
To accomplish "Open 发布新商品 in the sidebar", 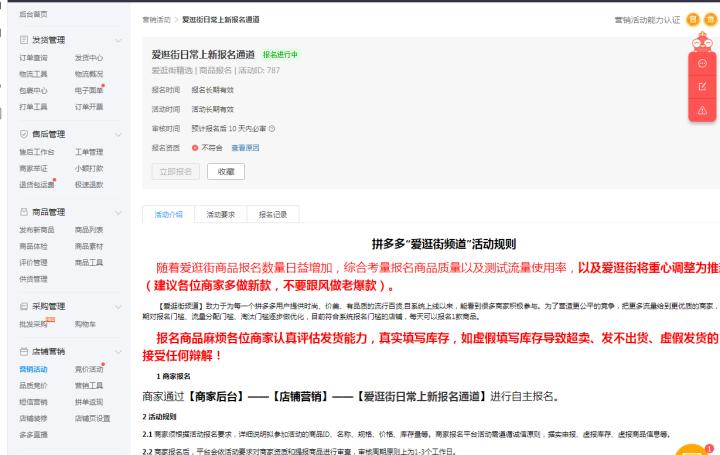I will [37, 230].
